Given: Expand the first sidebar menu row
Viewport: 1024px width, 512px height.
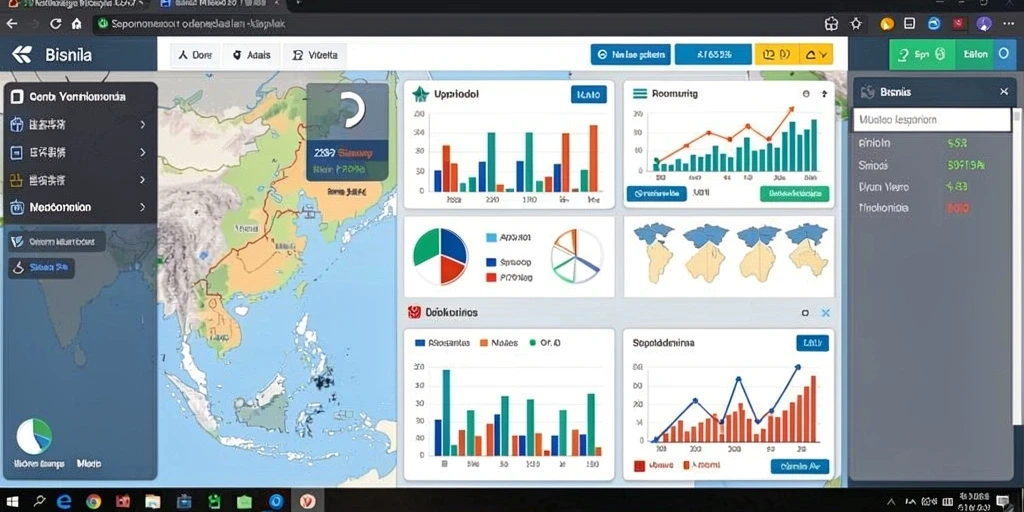Looking at the screenshot, I should coord(80,124).
